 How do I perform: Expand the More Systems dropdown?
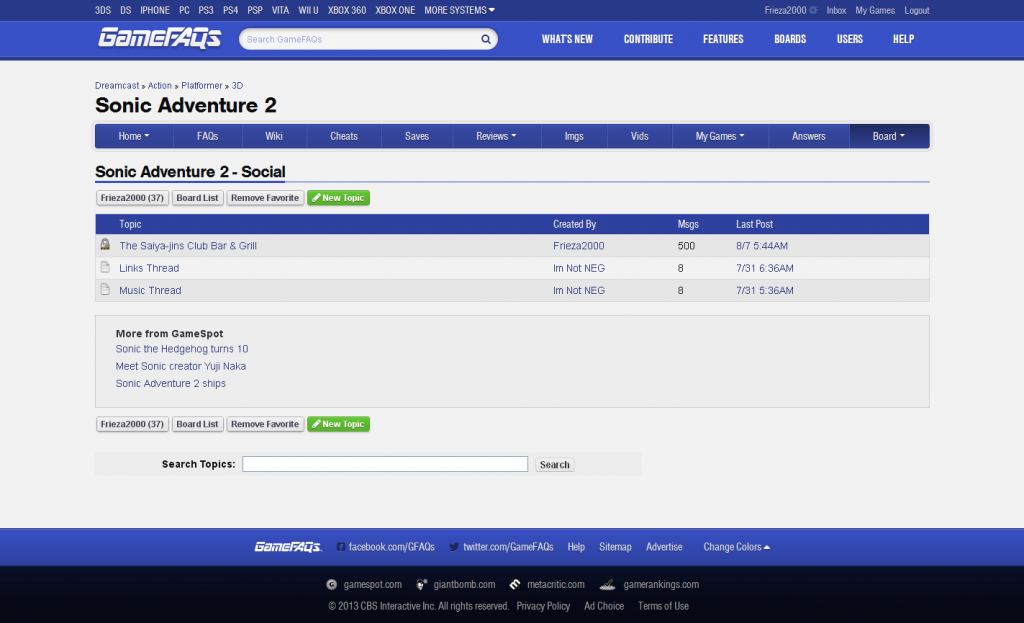click(x=459, y=10)
